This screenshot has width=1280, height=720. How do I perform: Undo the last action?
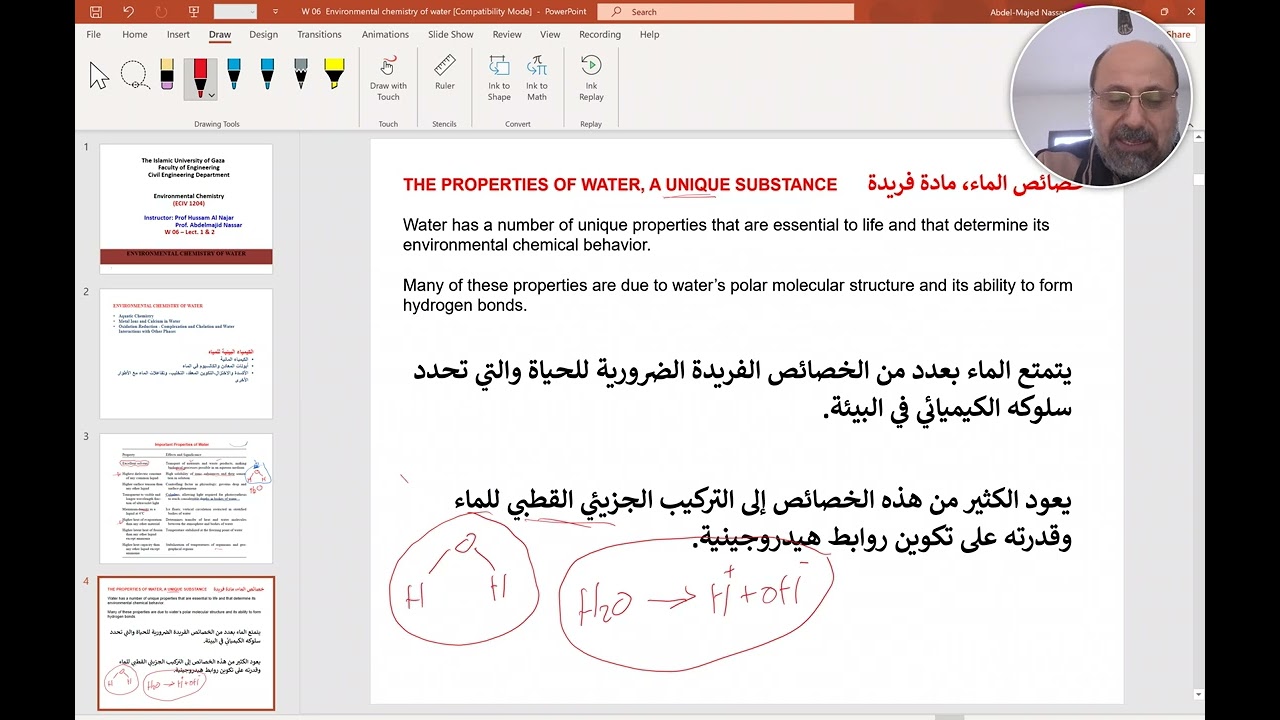point(128,12)
